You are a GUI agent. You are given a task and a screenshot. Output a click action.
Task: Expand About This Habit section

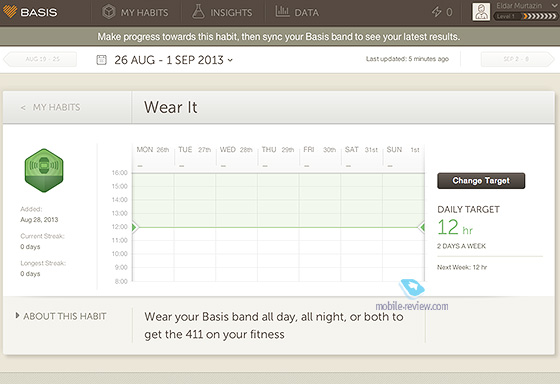pos(61,316)
